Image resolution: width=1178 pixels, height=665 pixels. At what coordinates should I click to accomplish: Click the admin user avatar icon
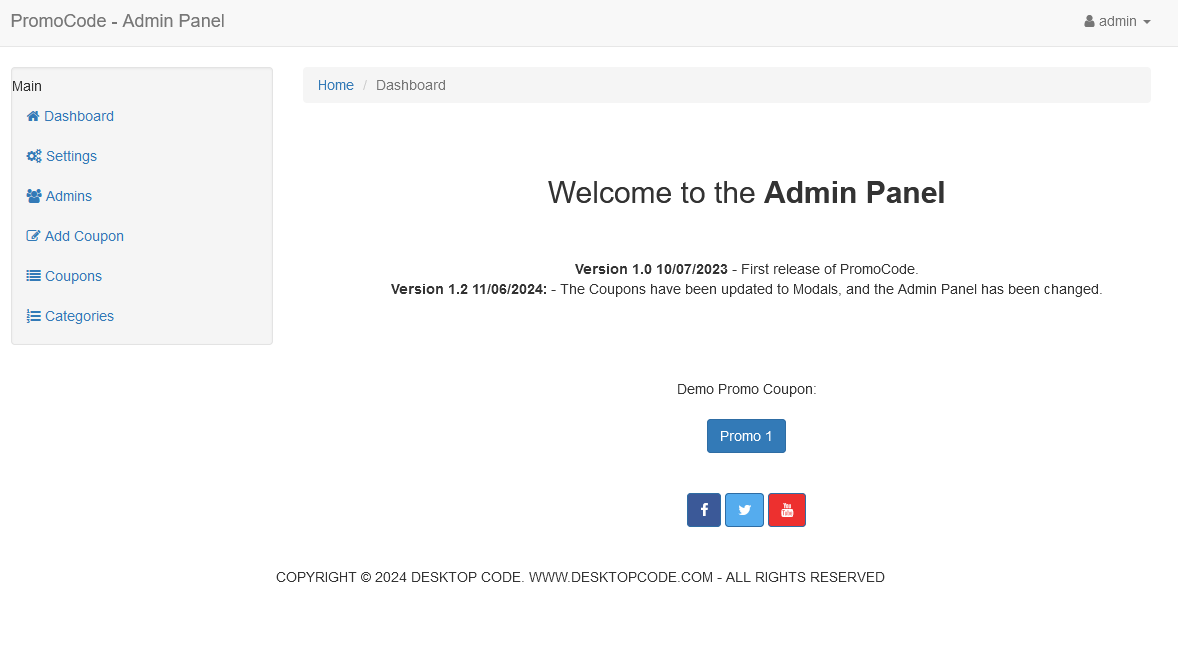pos(1089,21)
